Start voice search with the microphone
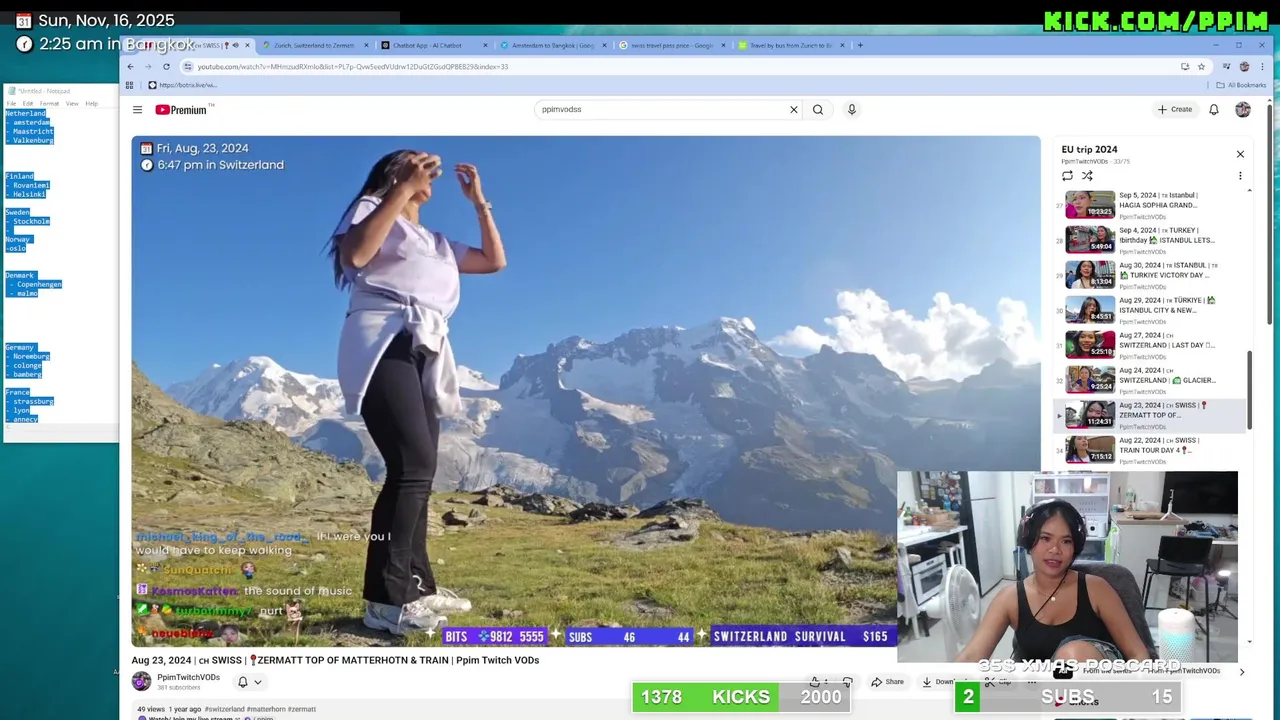The height and width of the screenshot is (720, 1280). click(x=852, y=110)
